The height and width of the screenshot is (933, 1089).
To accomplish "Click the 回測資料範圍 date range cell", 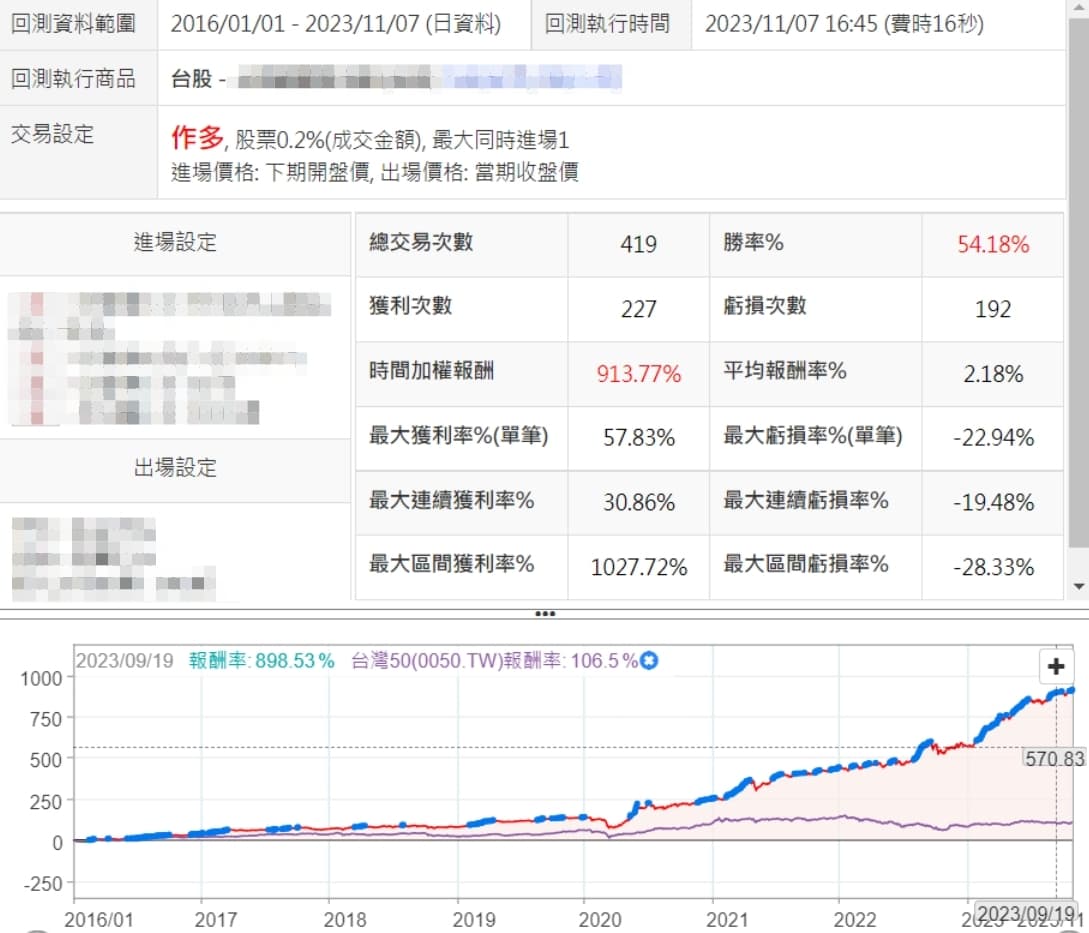I will tap(335, 24).
